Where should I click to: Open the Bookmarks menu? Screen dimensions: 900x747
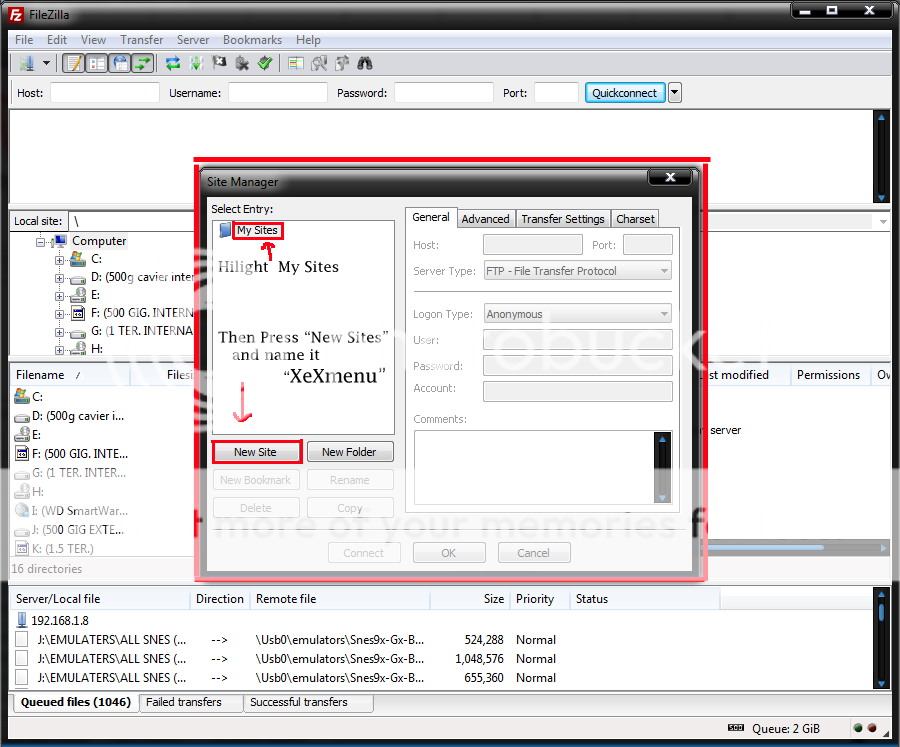pos(252,40)
